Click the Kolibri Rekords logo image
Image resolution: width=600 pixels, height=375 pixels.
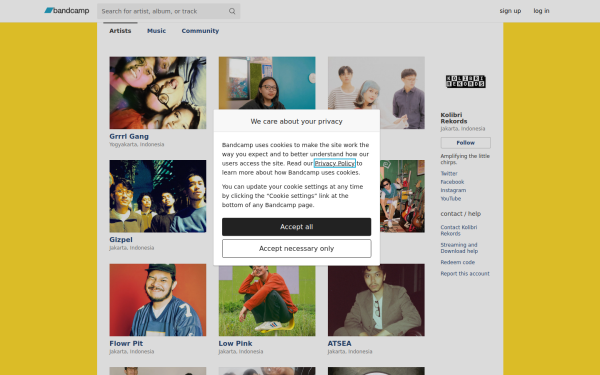[x=466, y=82]
